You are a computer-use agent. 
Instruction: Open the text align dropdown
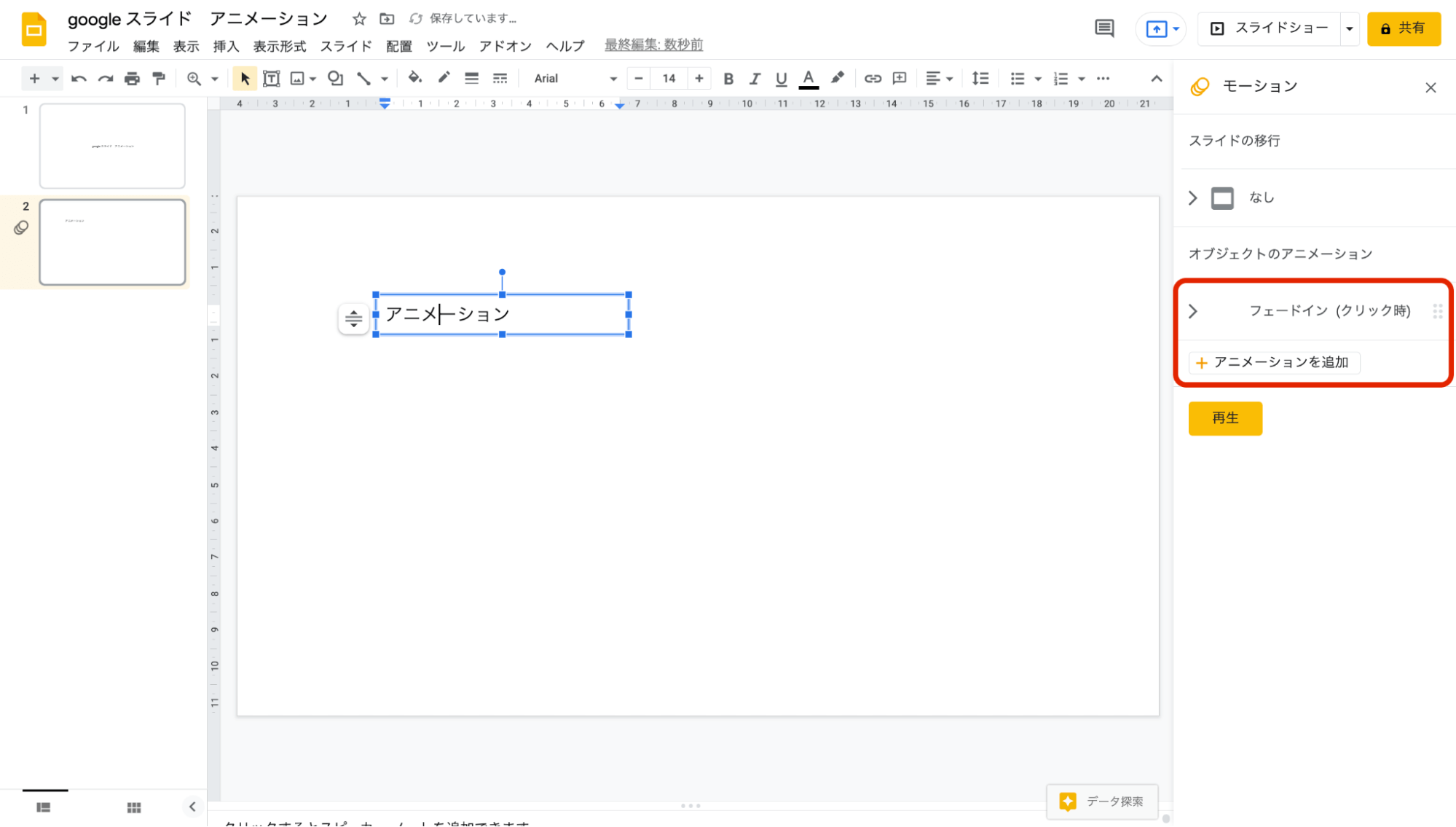pos(939,79)
